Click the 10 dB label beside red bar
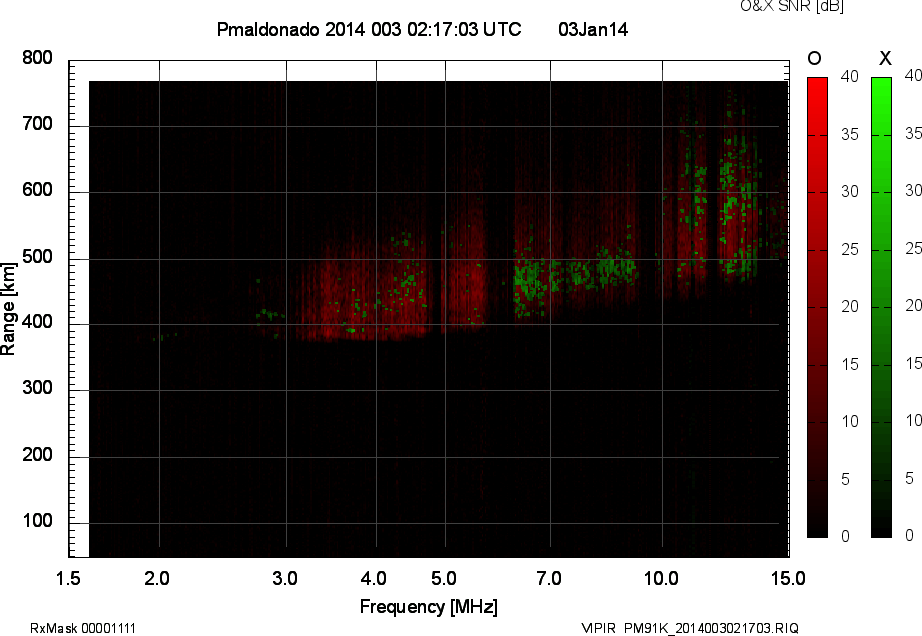This screenshot has height=636, width=922. pyautogui.click(x=850, y=421)
